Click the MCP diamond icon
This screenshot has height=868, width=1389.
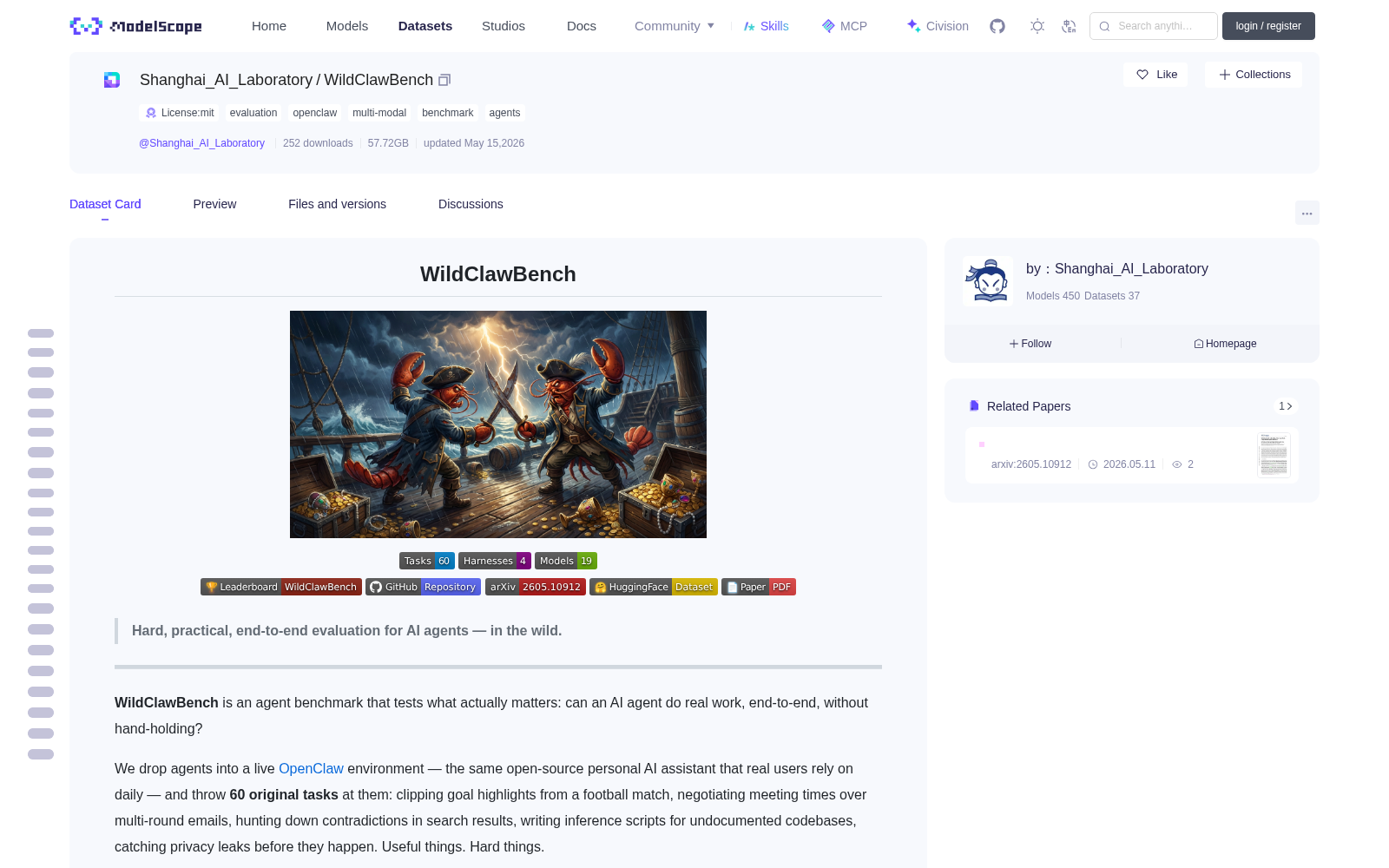point(828,26)
